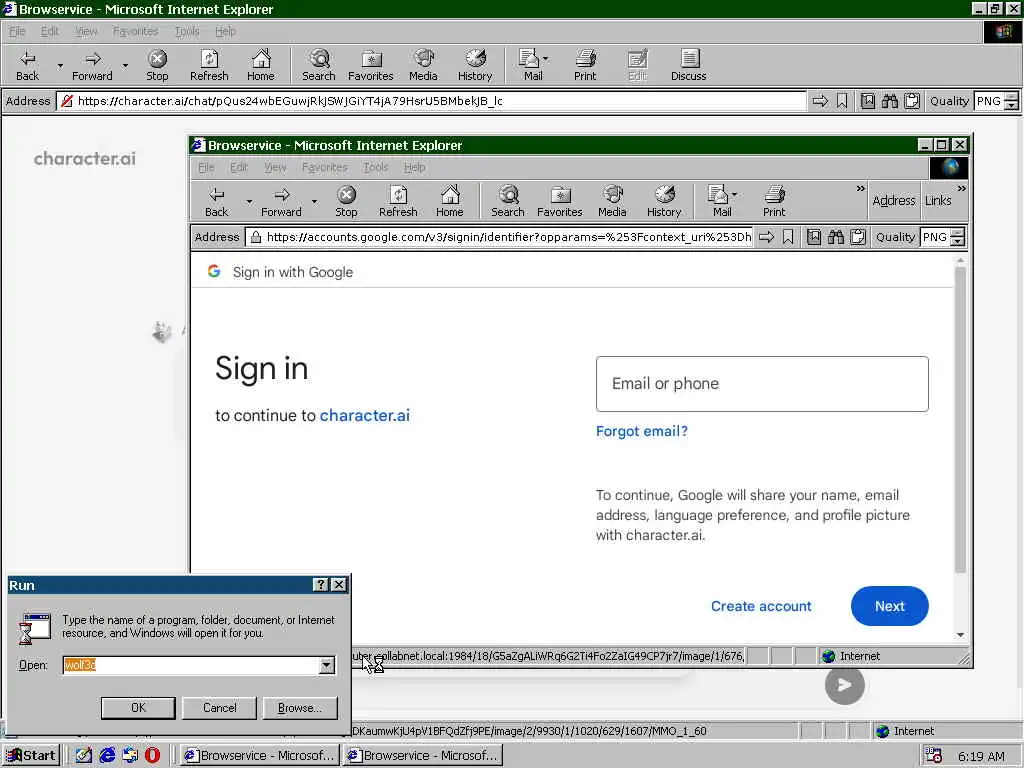This screenshot has width=1024, height=768.
Task: Adjust the inner Quality PNG spinner
Action: [957, 237]
